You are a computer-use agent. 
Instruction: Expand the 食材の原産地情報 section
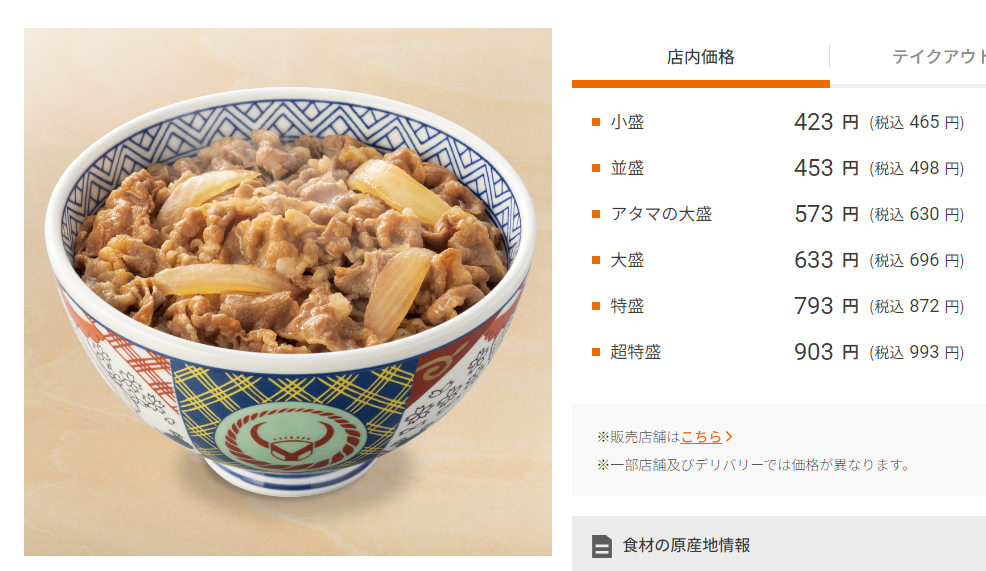(x=778, y=544)
